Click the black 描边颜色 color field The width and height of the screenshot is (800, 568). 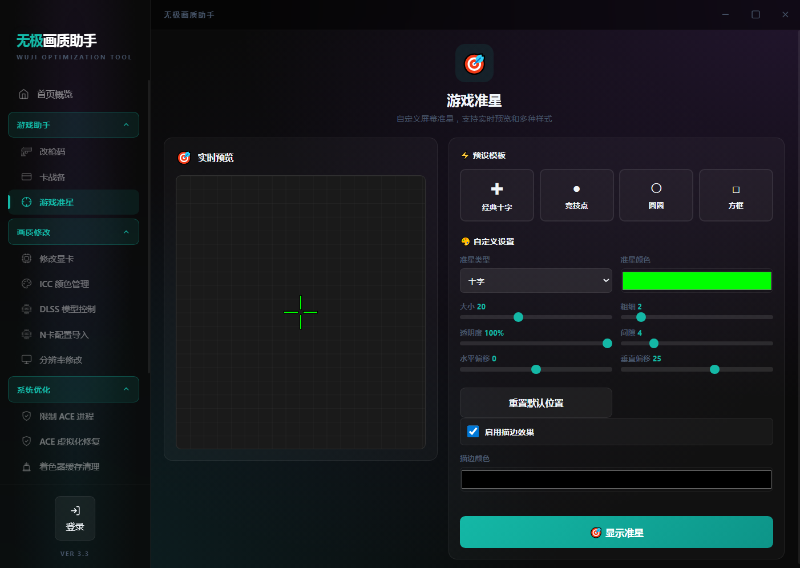(x=616, y=480)
